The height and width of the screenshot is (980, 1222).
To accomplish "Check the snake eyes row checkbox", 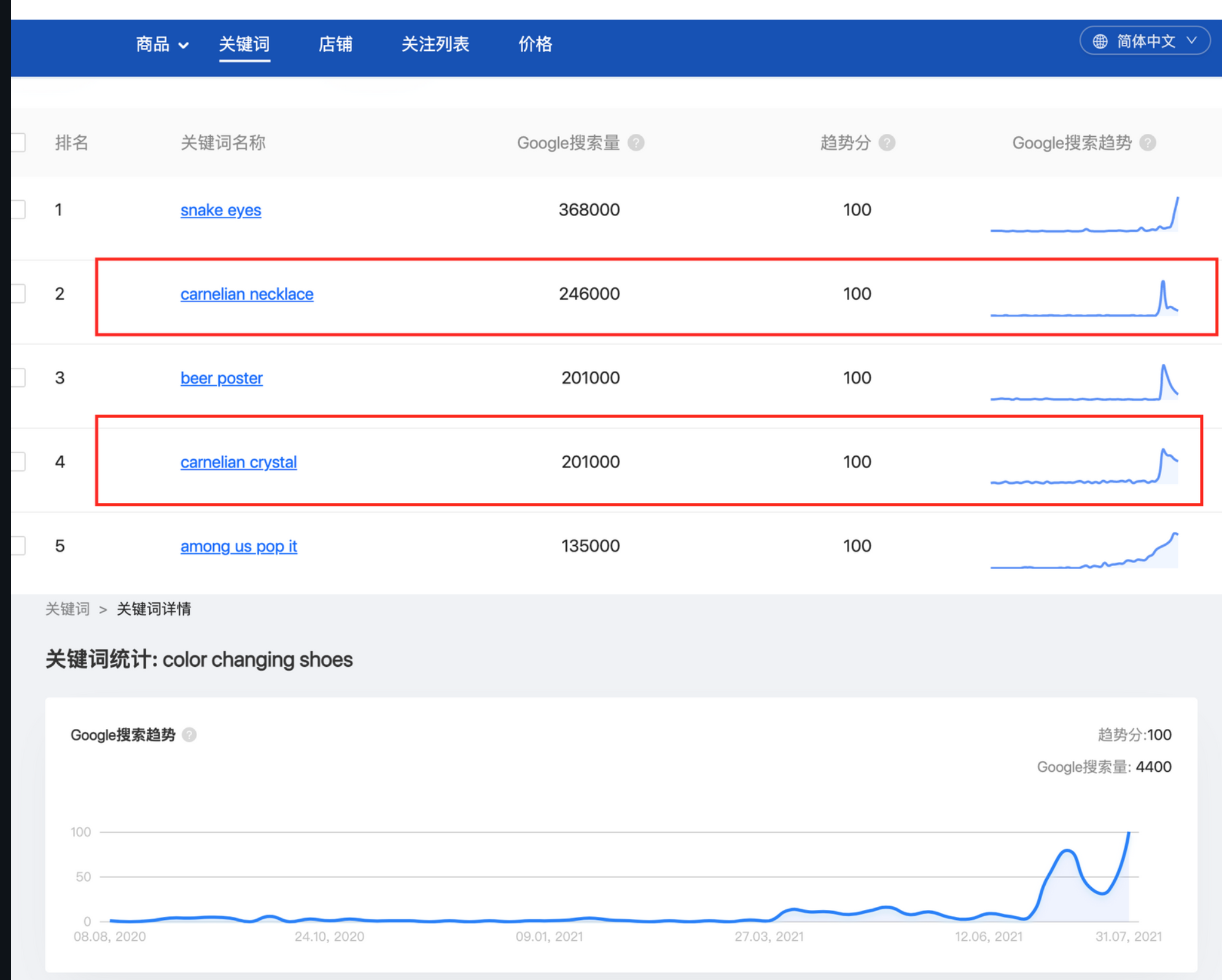I will (x=18, y=209).
